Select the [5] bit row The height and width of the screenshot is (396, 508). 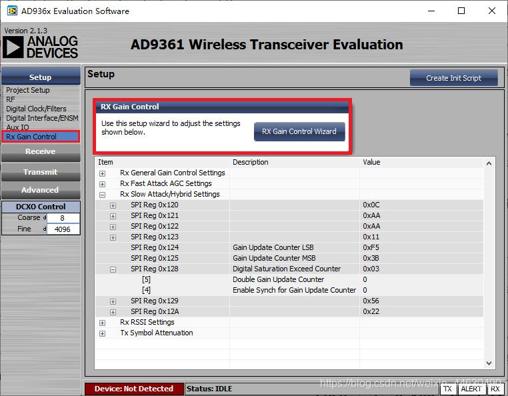[289, 279]
